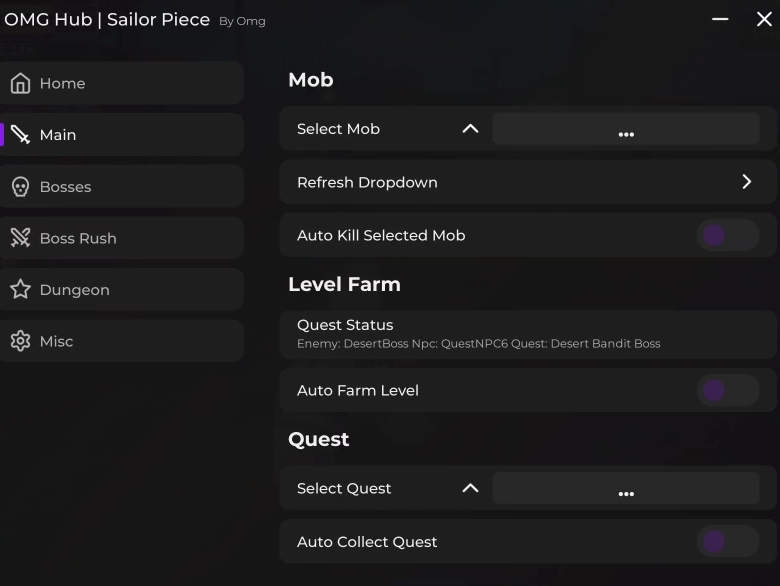Click the Home house icon
Screen dimensions: 780x586
point(20,84)
